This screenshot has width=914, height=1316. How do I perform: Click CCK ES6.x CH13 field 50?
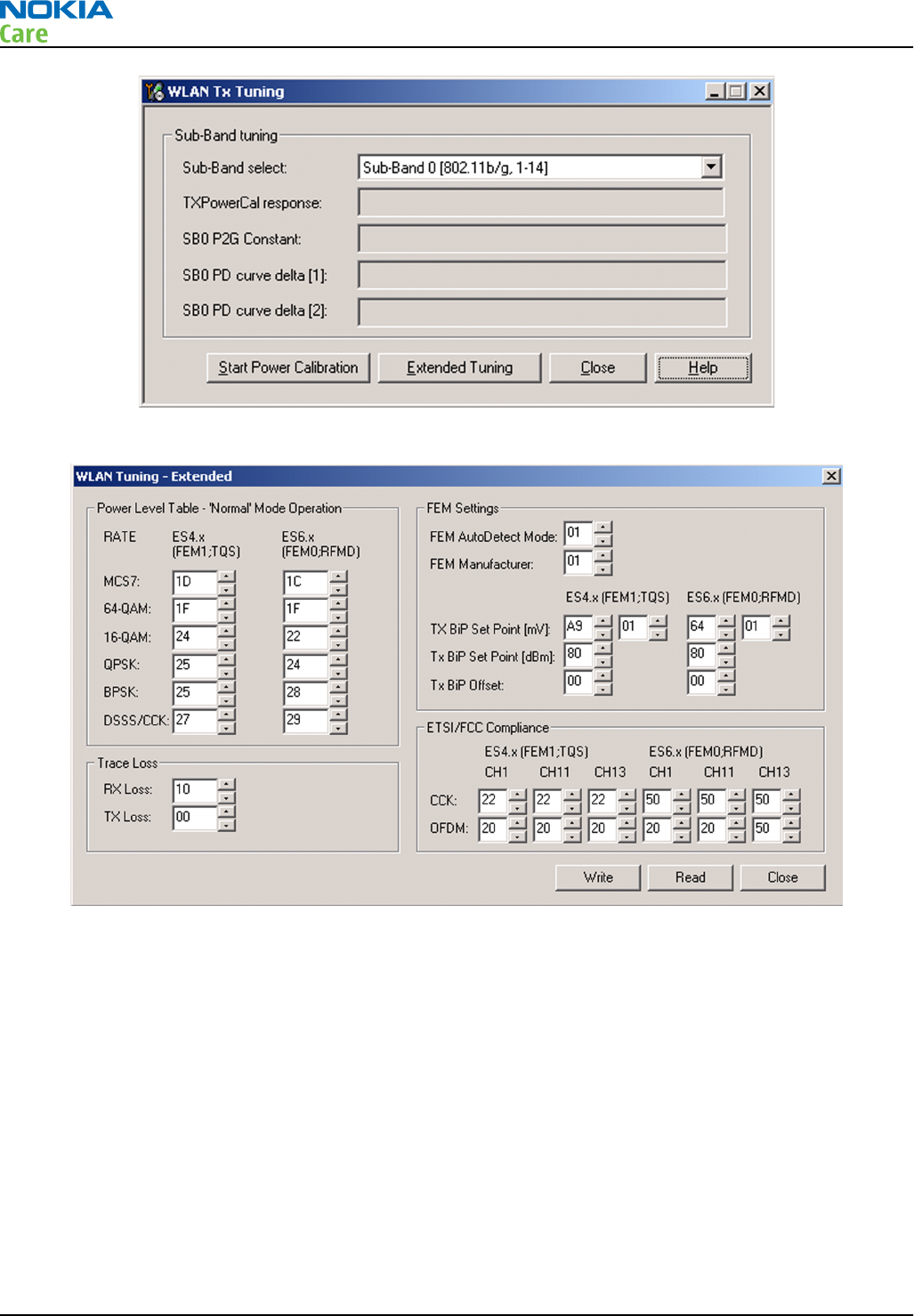pyautogui.click(x=767, y=801)
